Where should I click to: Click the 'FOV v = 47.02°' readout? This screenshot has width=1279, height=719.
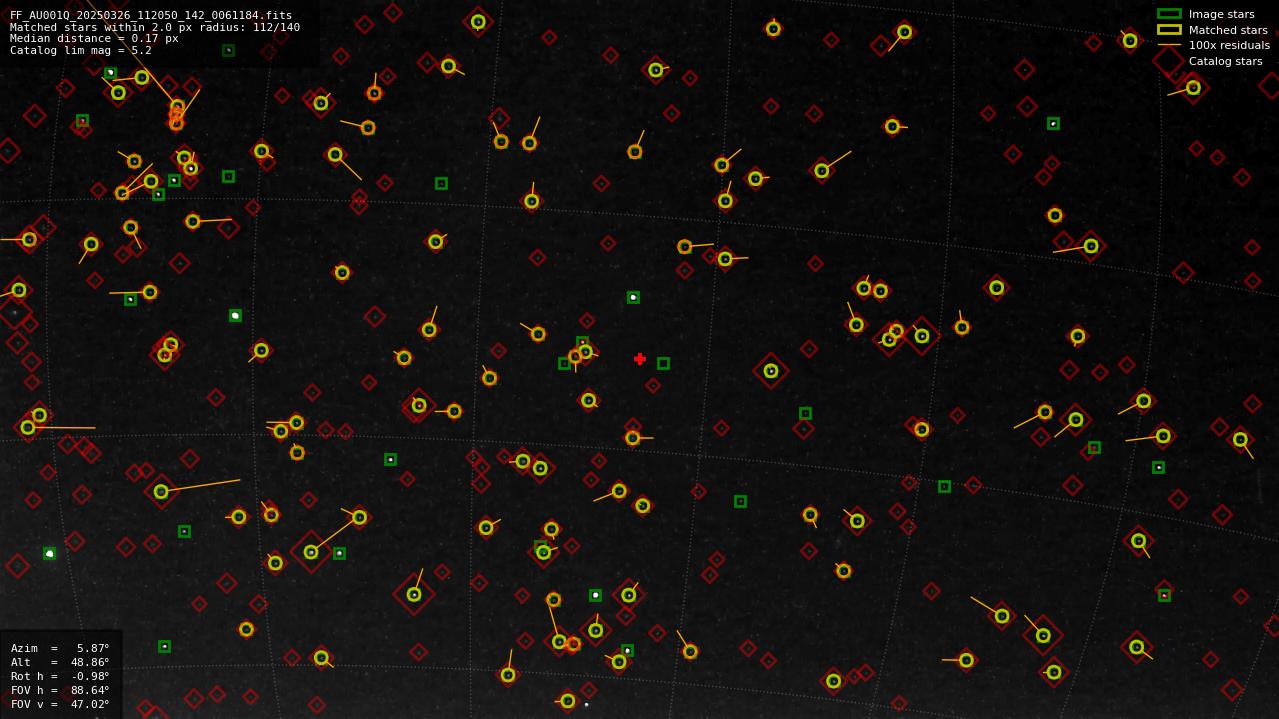(x=60, y=704)
